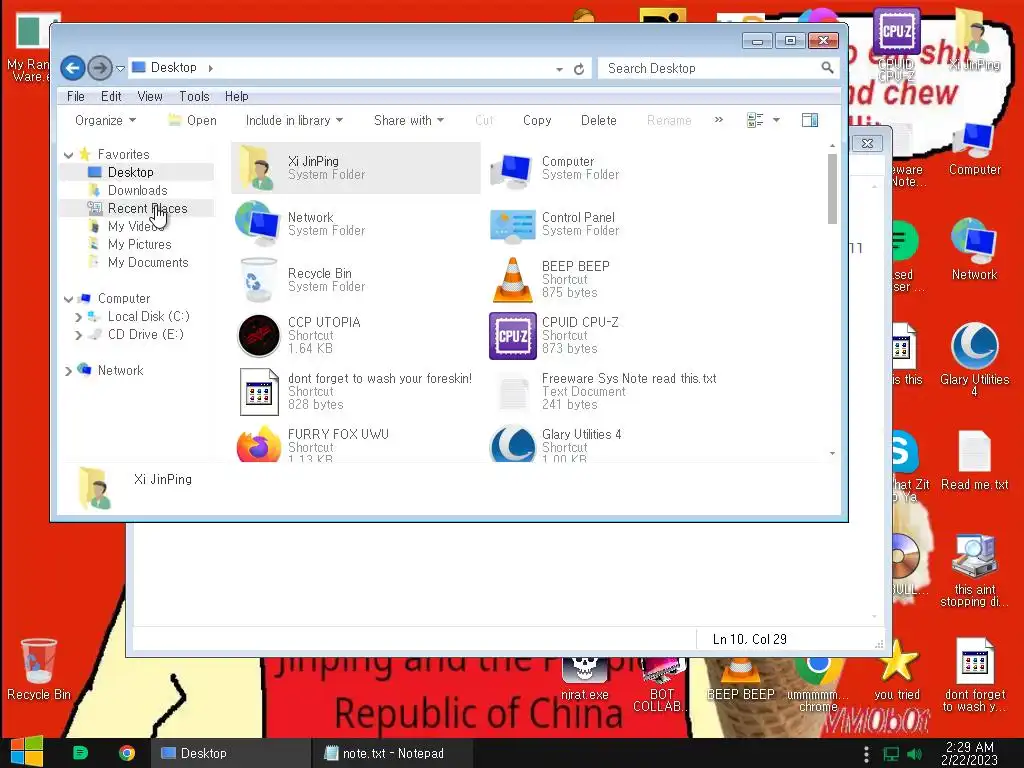Open the Tools menu

194,96
